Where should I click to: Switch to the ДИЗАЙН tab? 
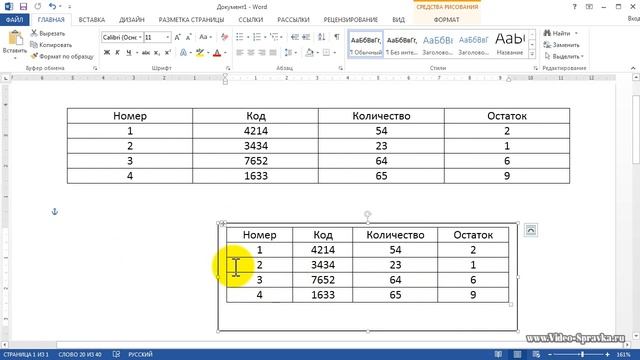[x=131, y=20]
